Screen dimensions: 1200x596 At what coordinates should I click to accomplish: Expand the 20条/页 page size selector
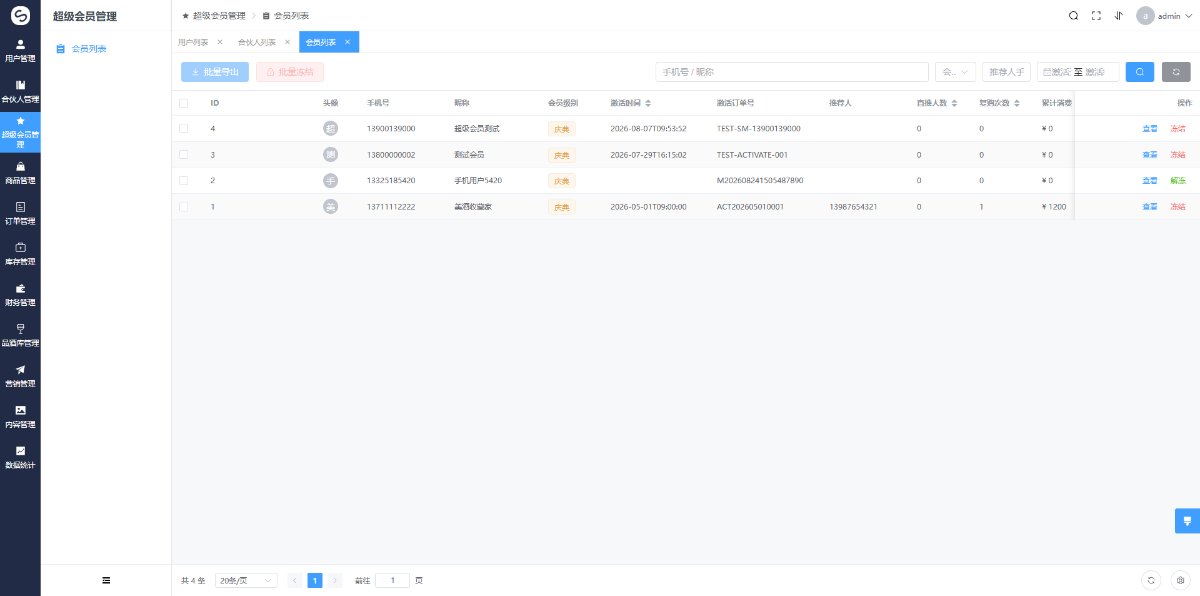pyautogui.click(x=246, y=580)
